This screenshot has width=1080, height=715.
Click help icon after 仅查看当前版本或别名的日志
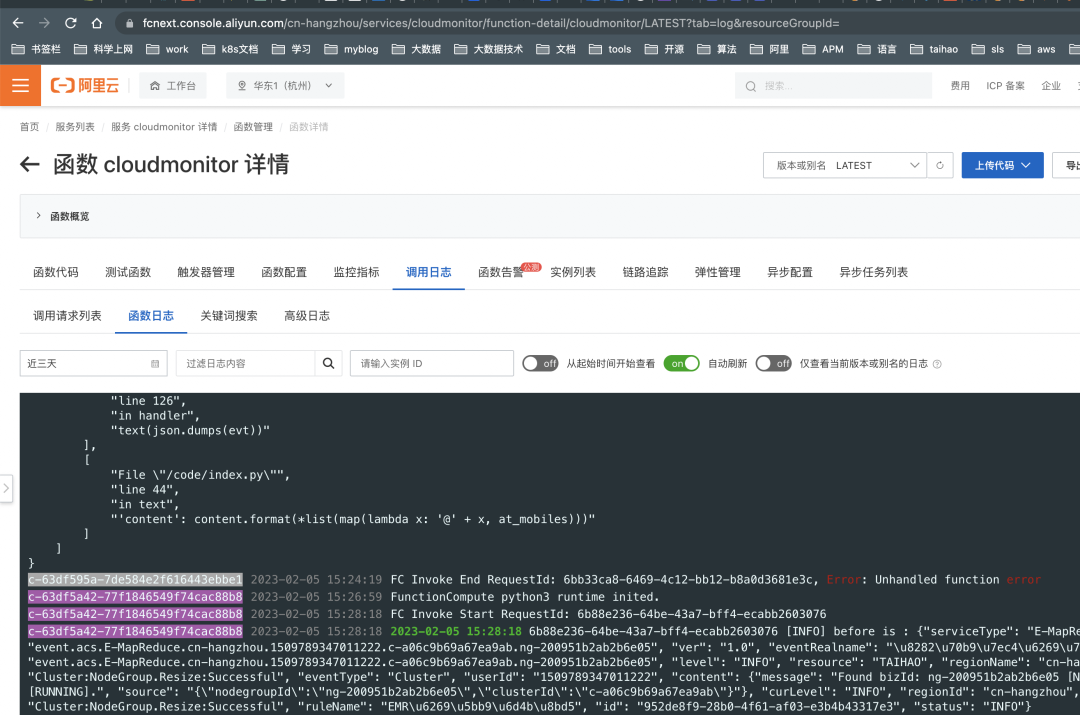[x=937, y=364]
